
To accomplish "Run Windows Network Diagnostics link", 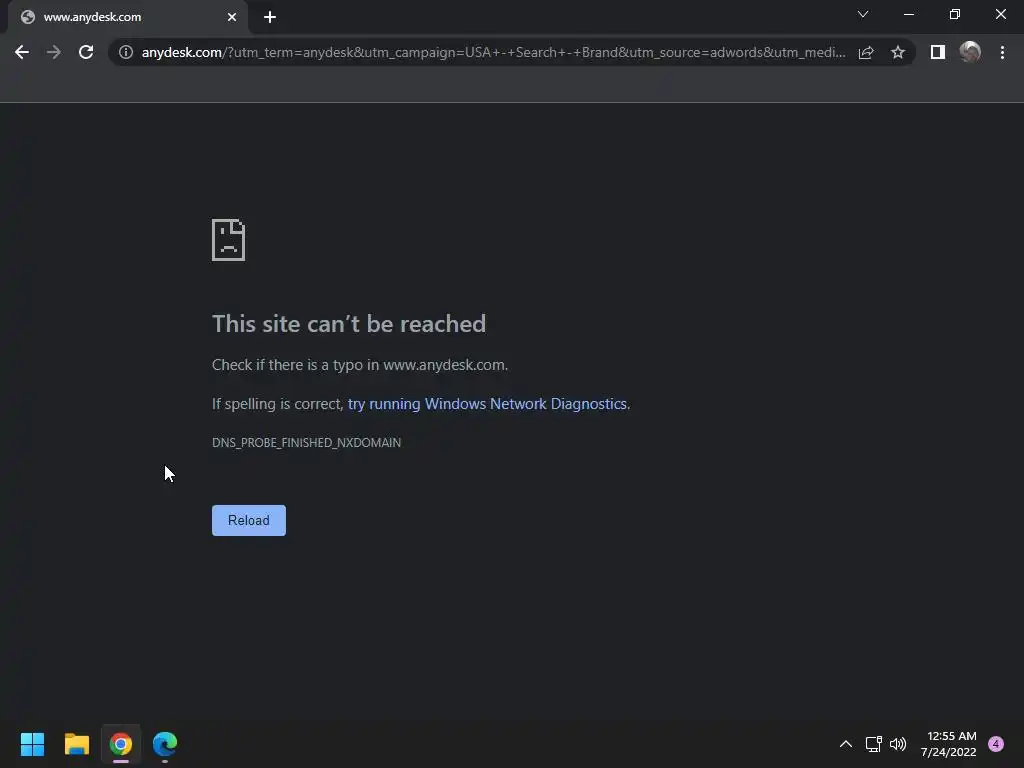I will coord(487,404).
